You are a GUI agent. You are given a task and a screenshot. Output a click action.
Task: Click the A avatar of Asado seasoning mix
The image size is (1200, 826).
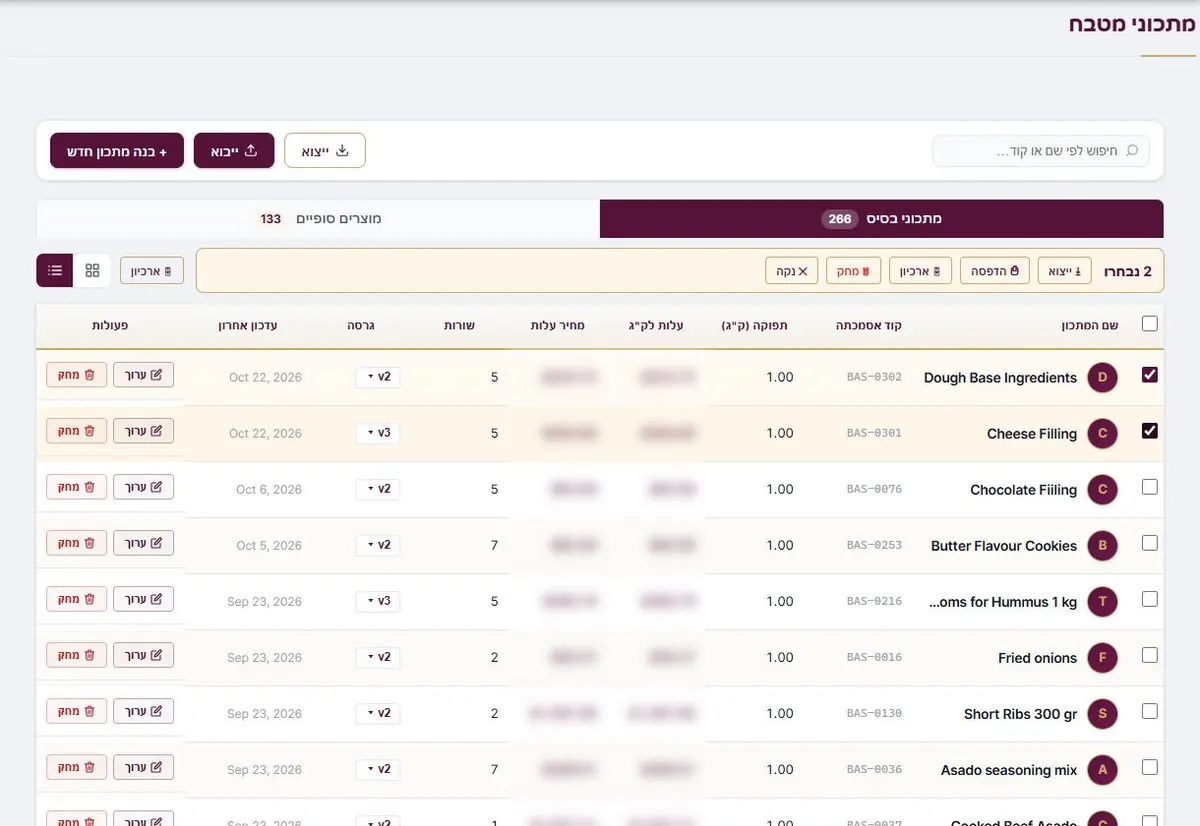[1102, 770]
